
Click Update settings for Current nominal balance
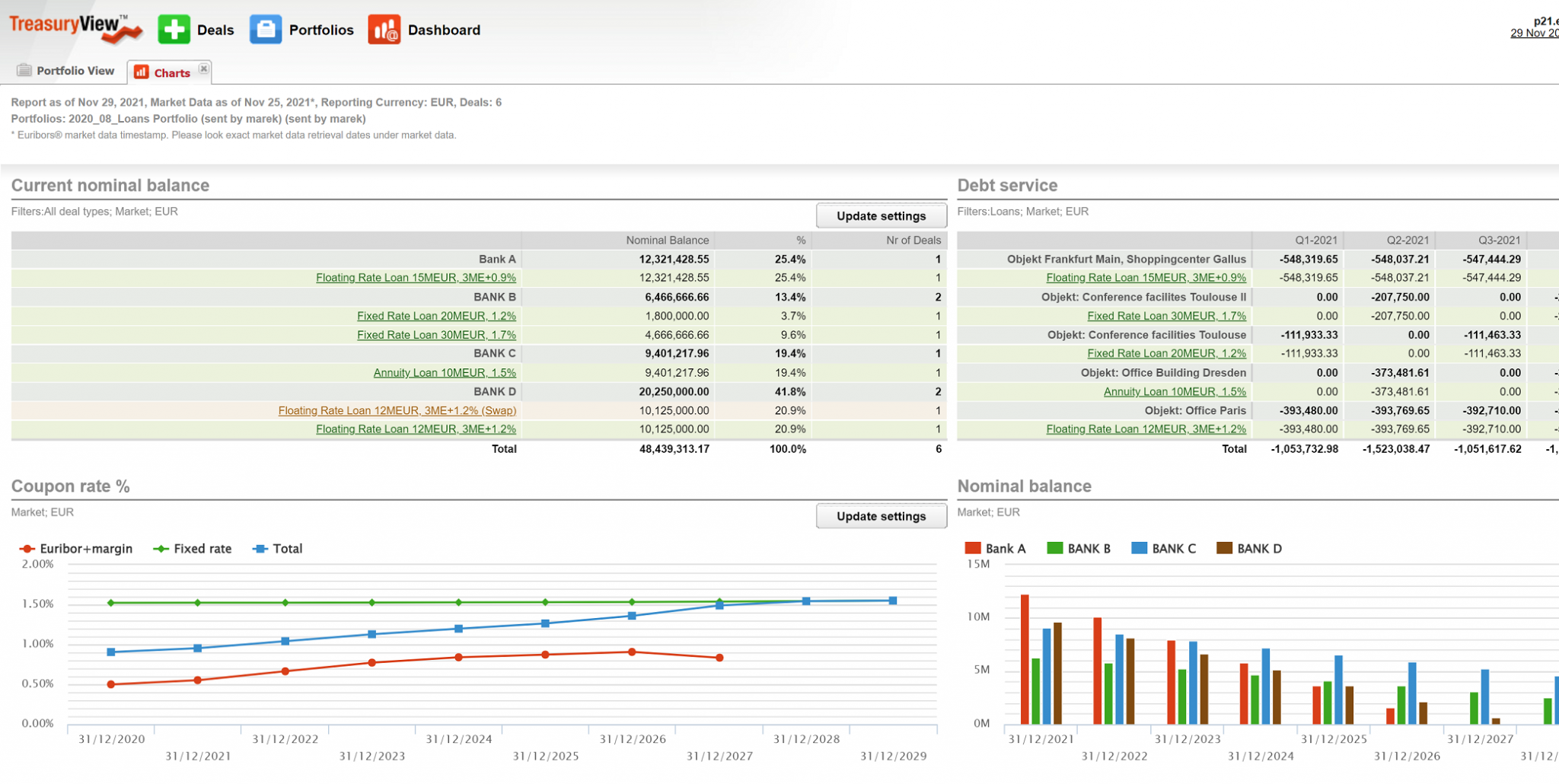881,215
